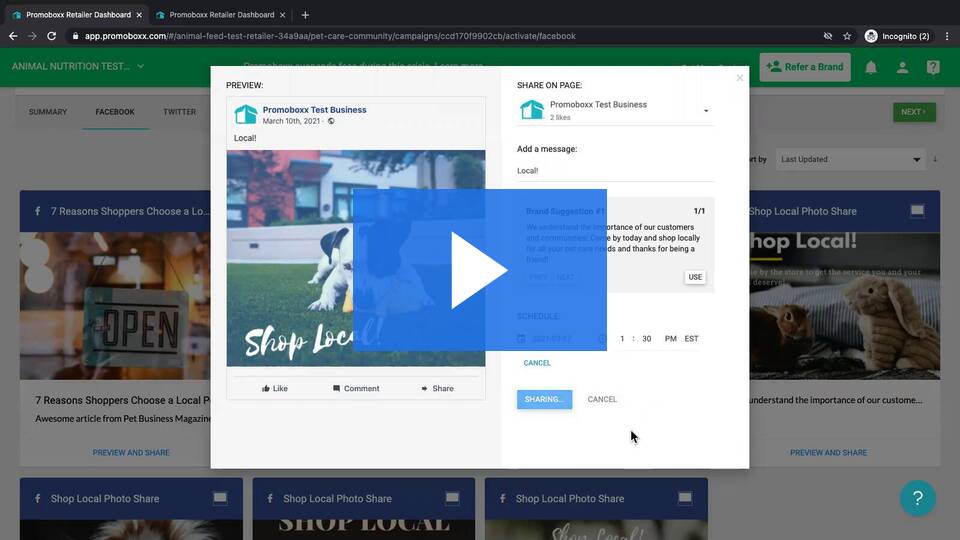The height and width of the screenshot is (540, 960).
Task: Open the Incognito profile indicator
Action: [x=897, y=36]
